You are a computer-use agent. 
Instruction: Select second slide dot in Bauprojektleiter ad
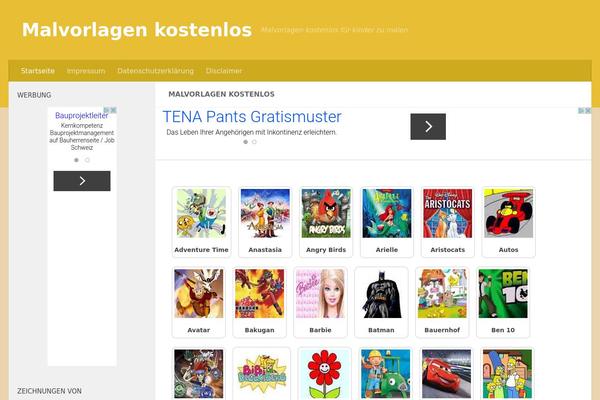(x=87, y=160)
